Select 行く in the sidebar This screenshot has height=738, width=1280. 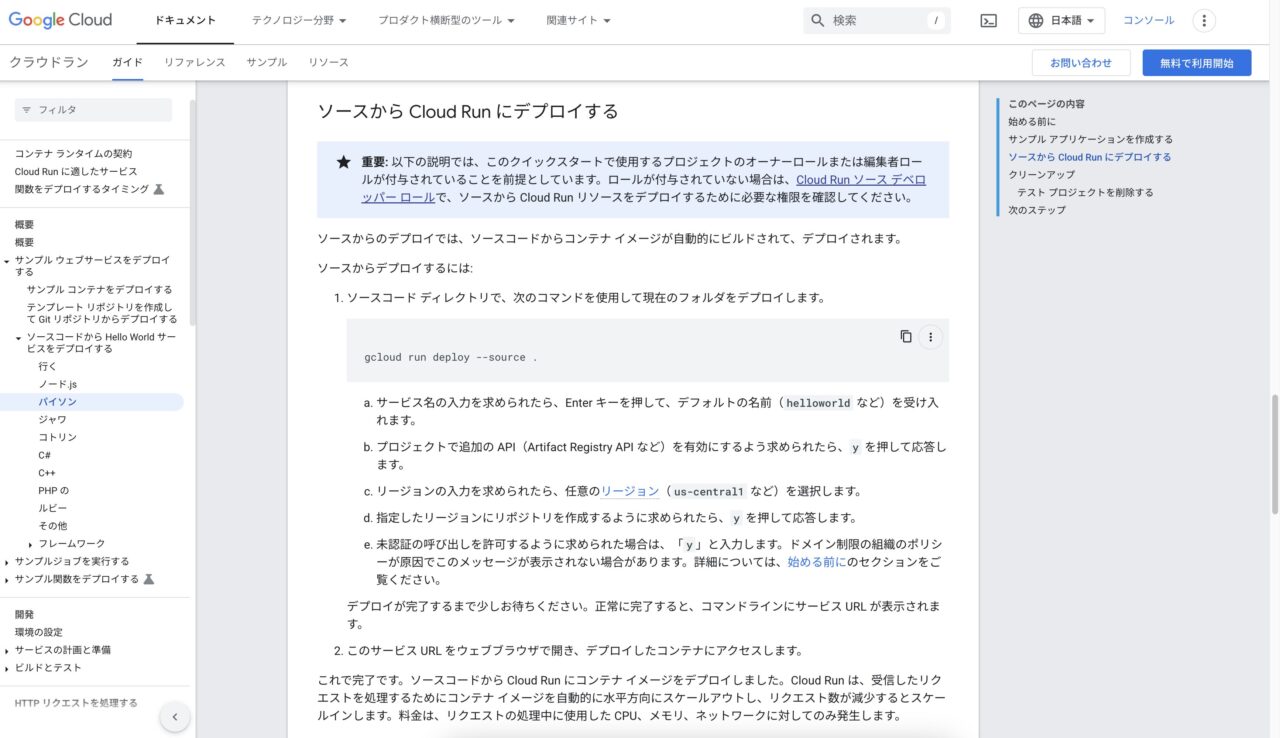point(48,367)
